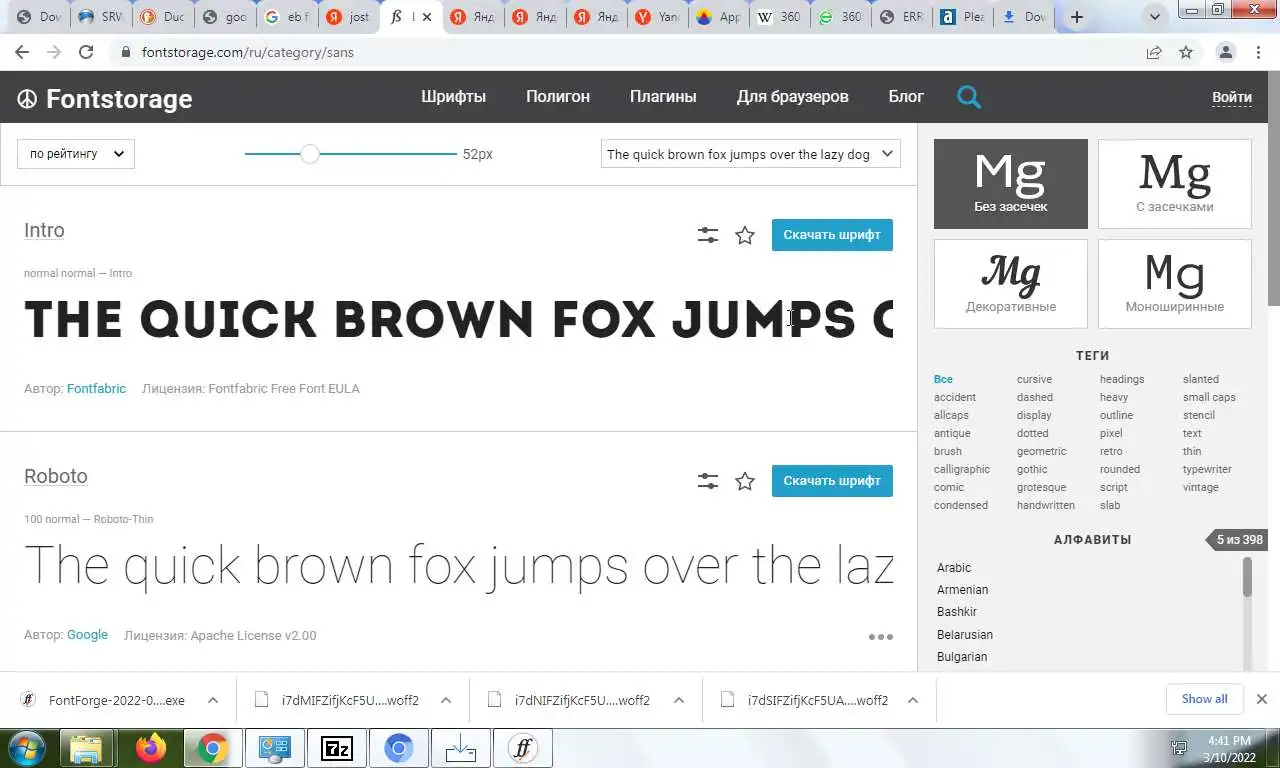This screenshot has width=1280, height=768.
Task: Adjust the font size preview slider
Action: 310,154
